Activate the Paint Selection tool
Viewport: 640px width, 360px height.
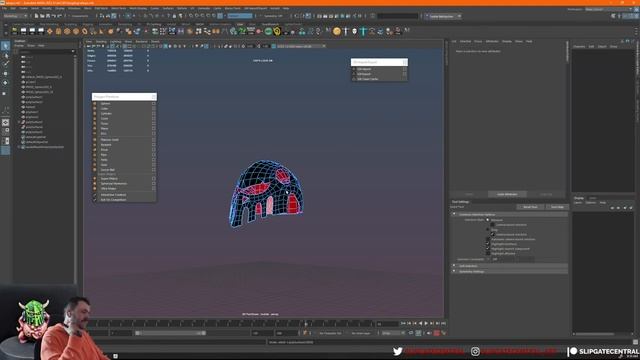[x=5, y=64]
